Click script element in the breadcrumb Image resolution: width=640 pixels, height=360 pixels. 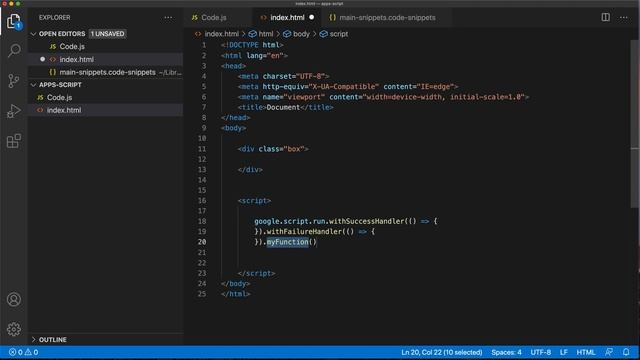[x=339, y=34]
